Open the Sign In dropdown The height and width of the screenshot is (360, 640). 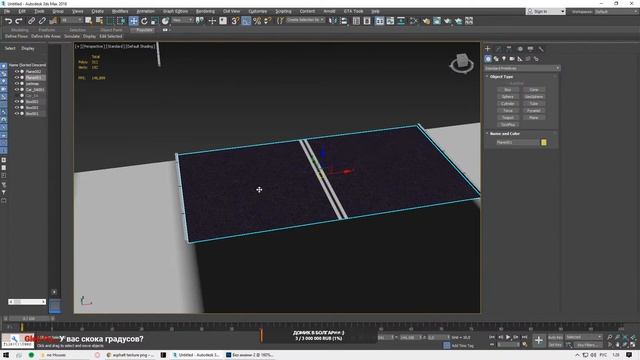tap(546, 11)
